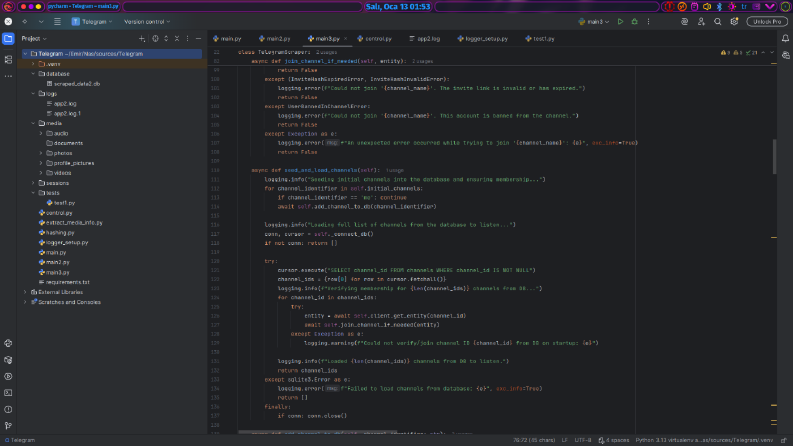
Task: Open the Structure tool window icon
Action: 8,59
